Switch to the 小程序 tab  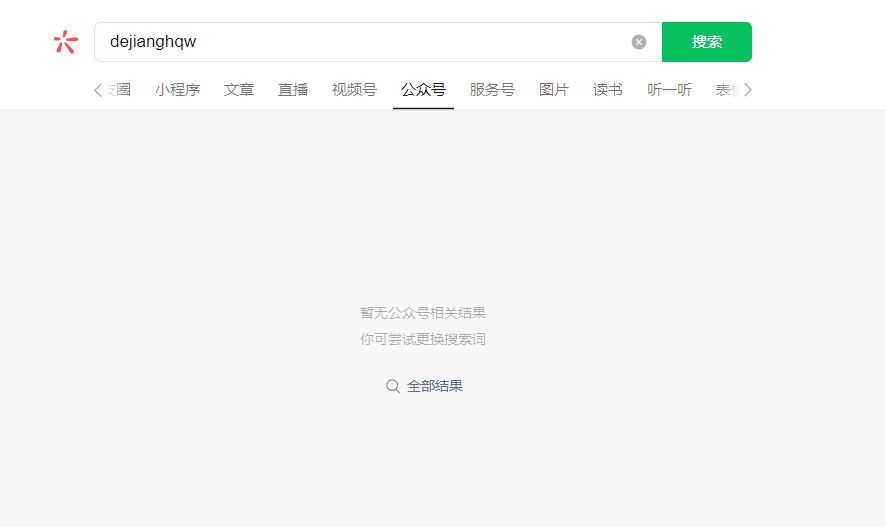click(177, 90)
